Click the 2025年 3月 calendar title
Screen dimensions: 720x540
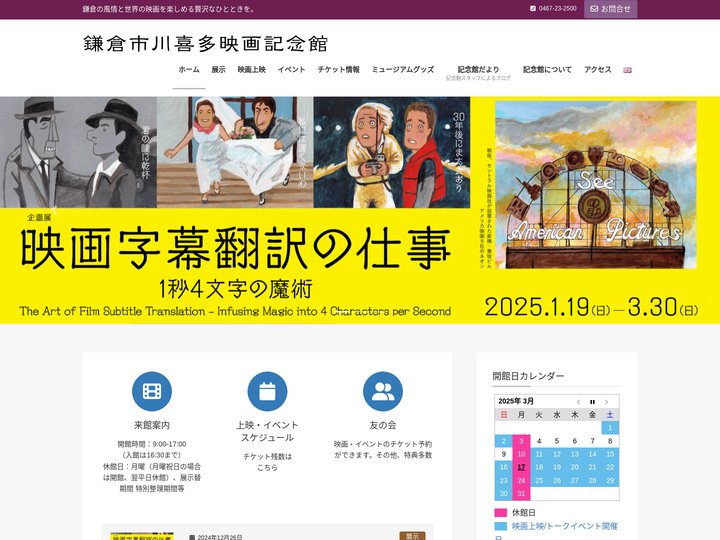click(516, 401)
